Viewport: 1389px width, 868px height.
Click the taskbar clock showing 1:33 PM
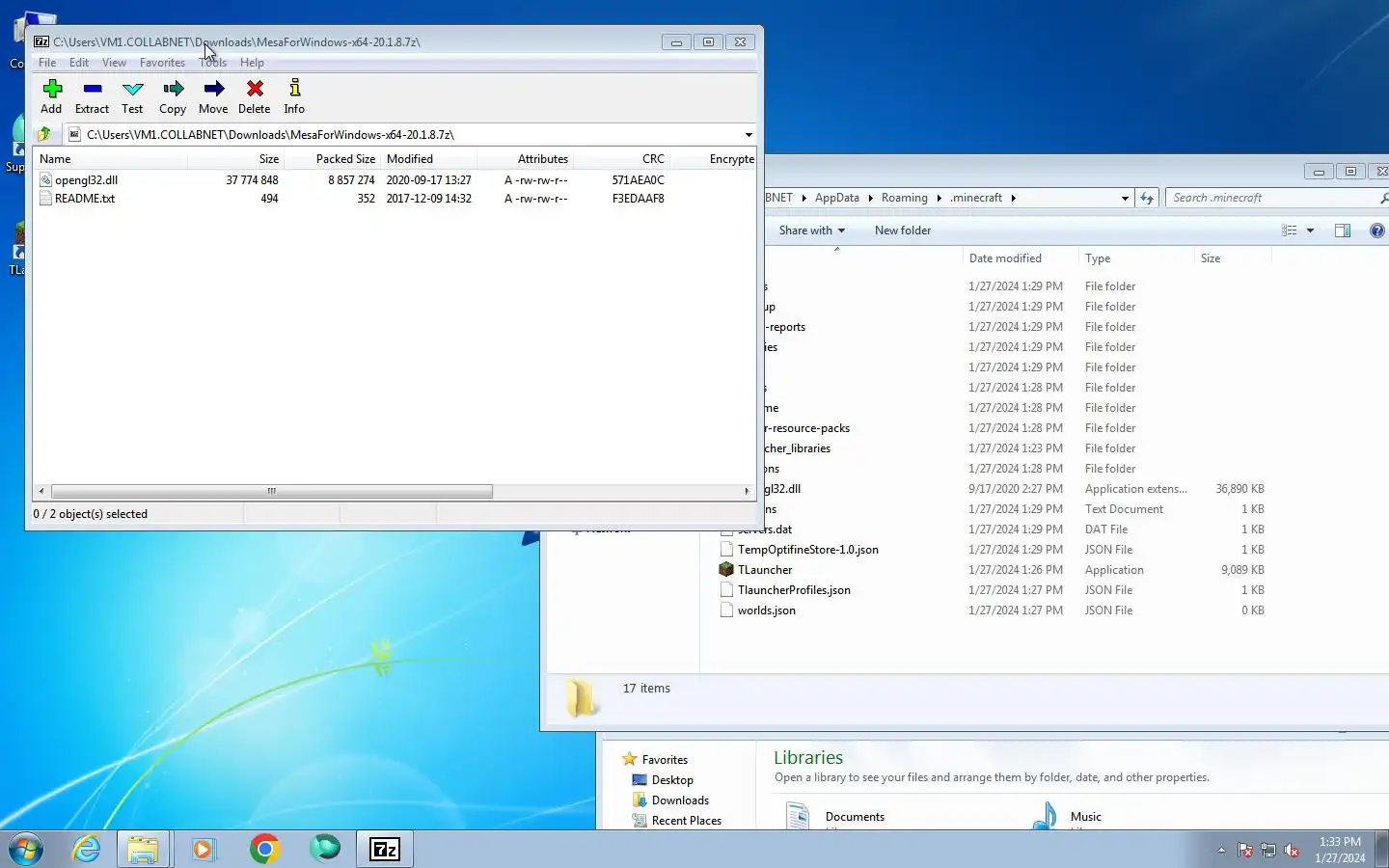coord(1340,850)
